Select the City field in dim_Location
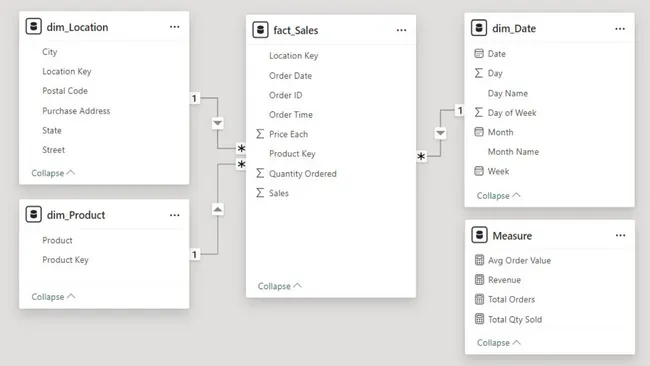The height and width of the screenshot is (366, 650). click(50, 52)
